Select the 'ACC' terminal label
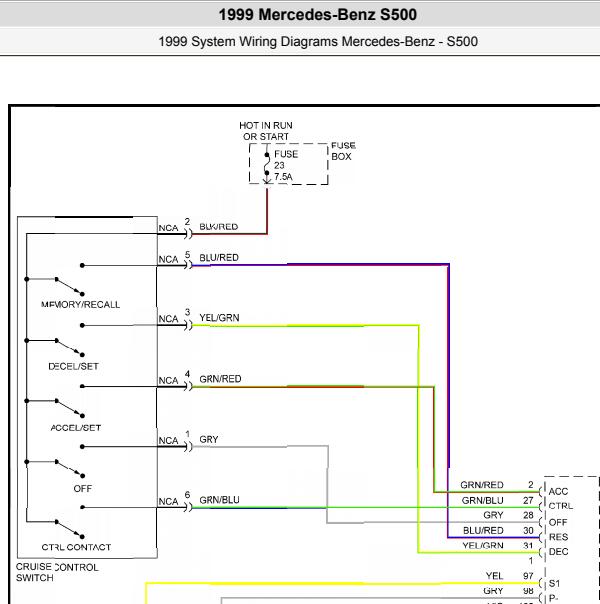This screenshot has height=604, width=600. [558, 492]
